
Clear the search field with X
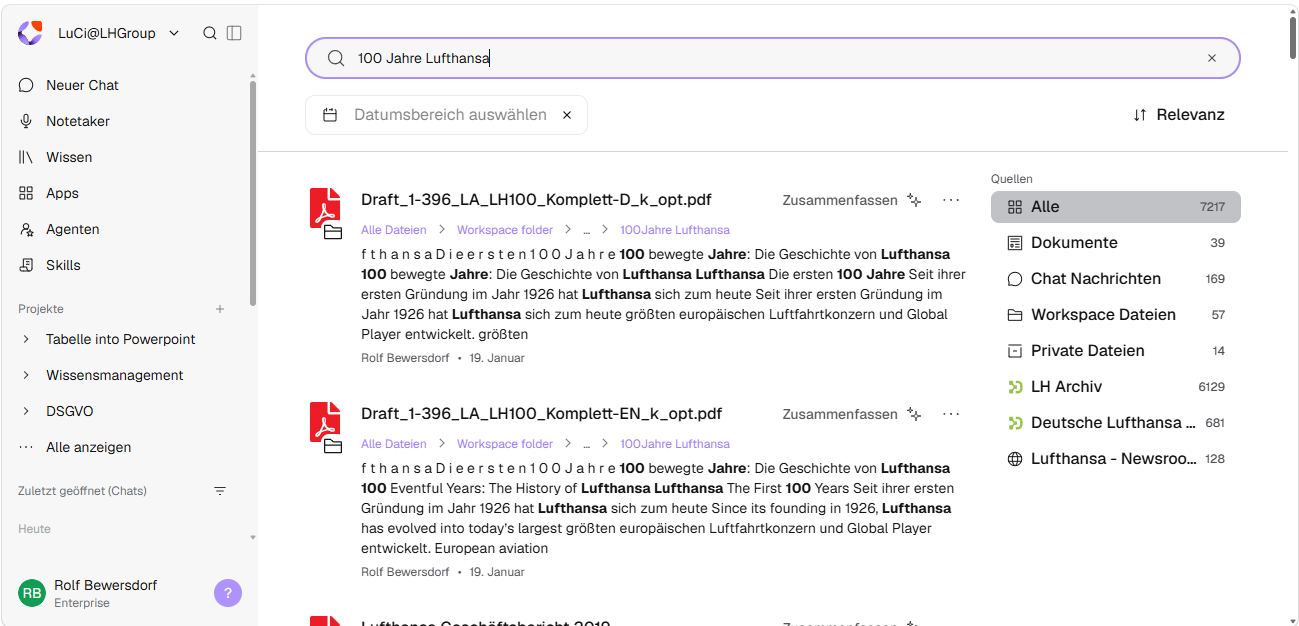point(1212,58)
